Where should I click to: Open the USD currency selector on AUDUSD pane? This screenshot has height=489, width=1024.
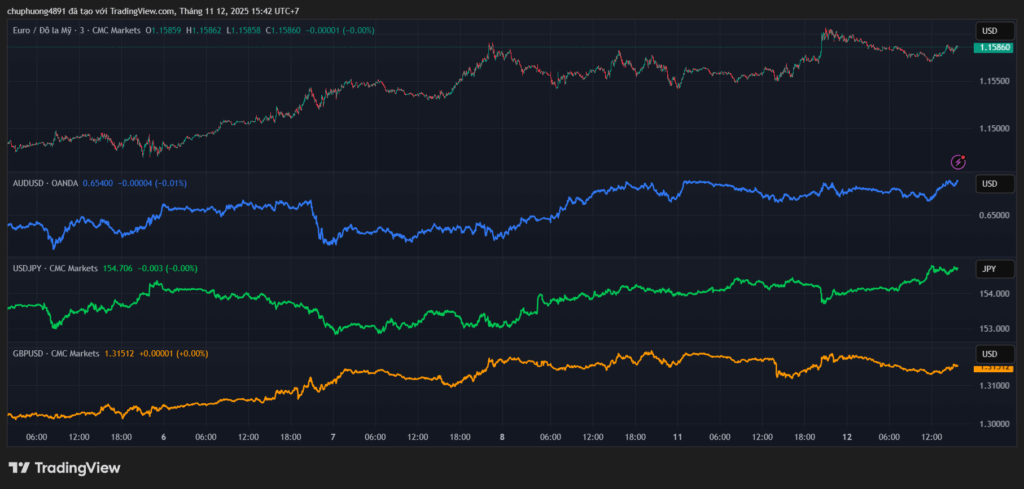[990, 184]
